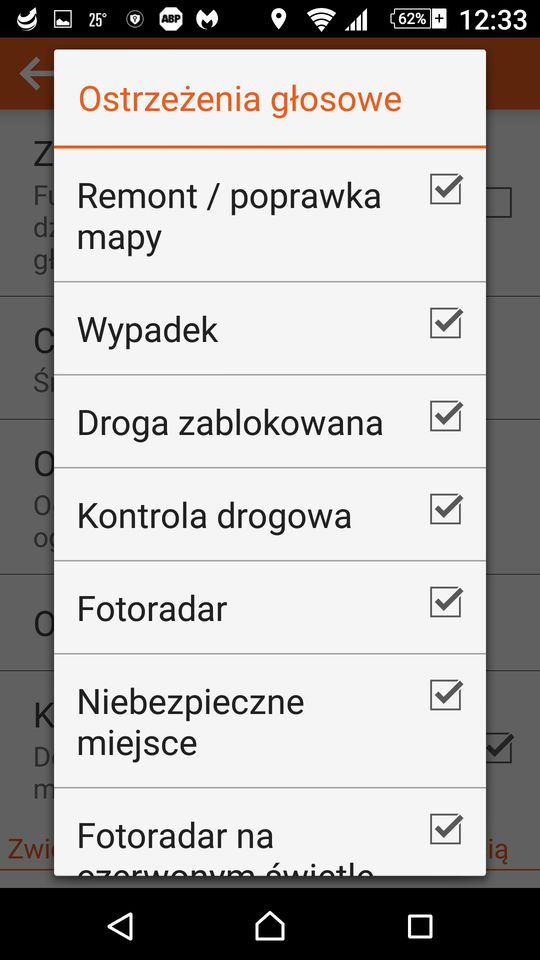Toggle the Kontrola drogowa checkbox

tap(446, 509)
